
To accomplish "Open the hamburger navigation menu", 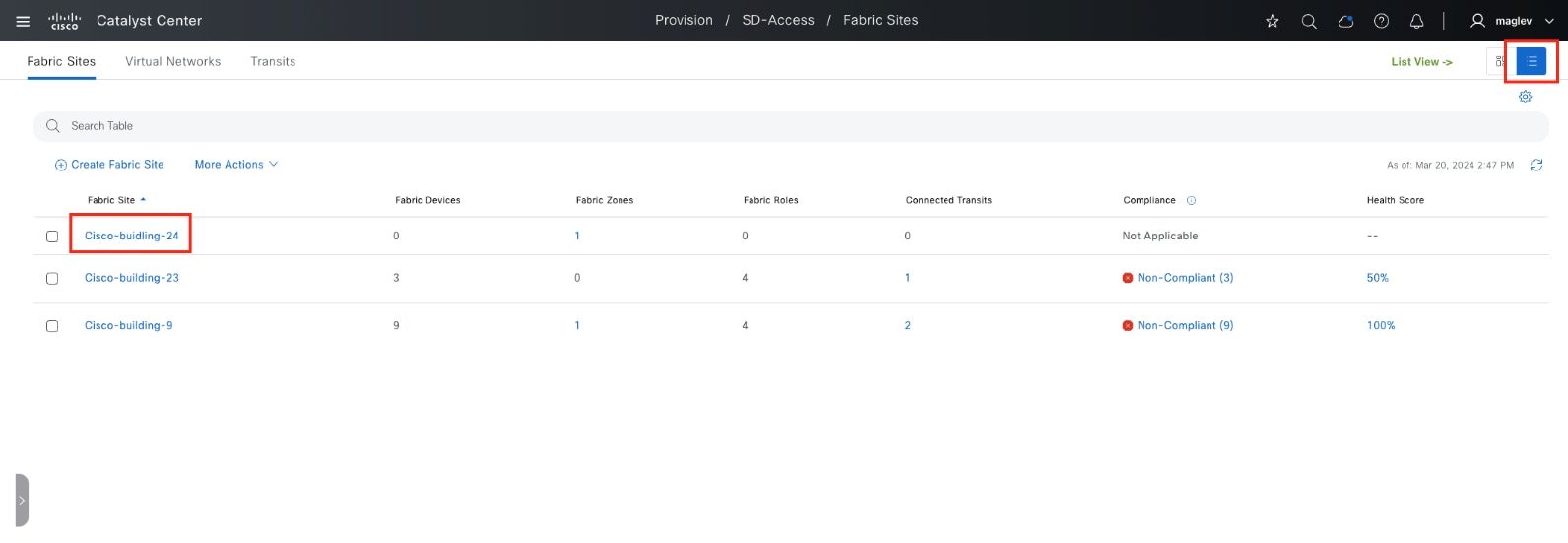I will click(x=23, y=21).
